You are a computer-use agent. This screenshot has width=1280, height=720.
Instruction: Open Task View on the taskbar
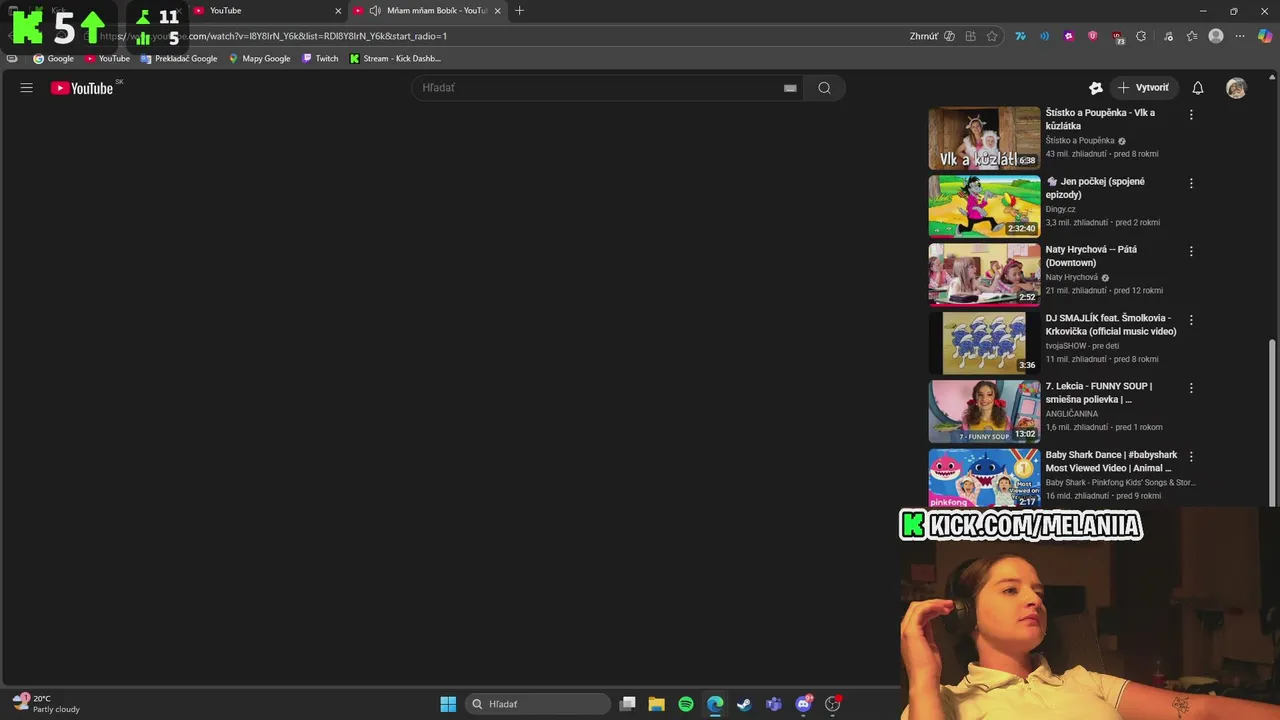coord(627,704)
